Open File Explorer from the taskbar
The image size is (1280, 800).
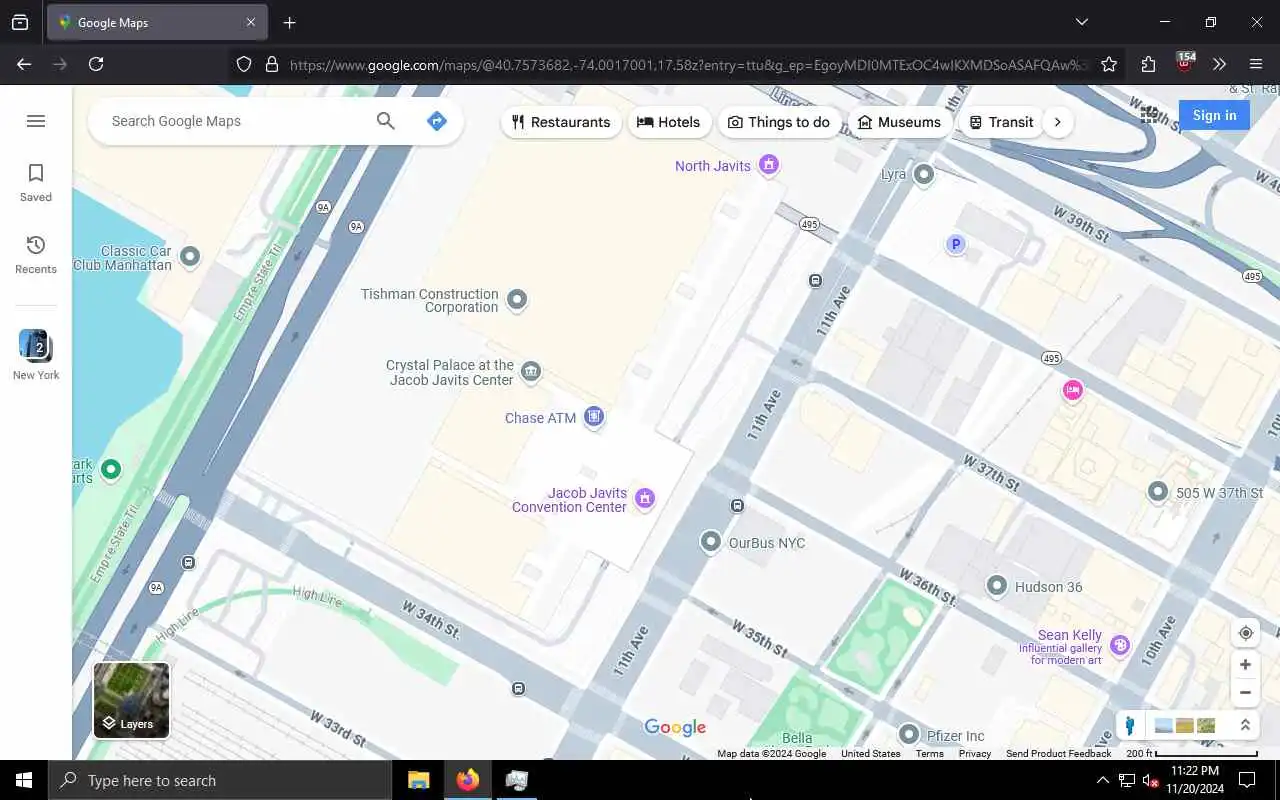tap(418, 780)
